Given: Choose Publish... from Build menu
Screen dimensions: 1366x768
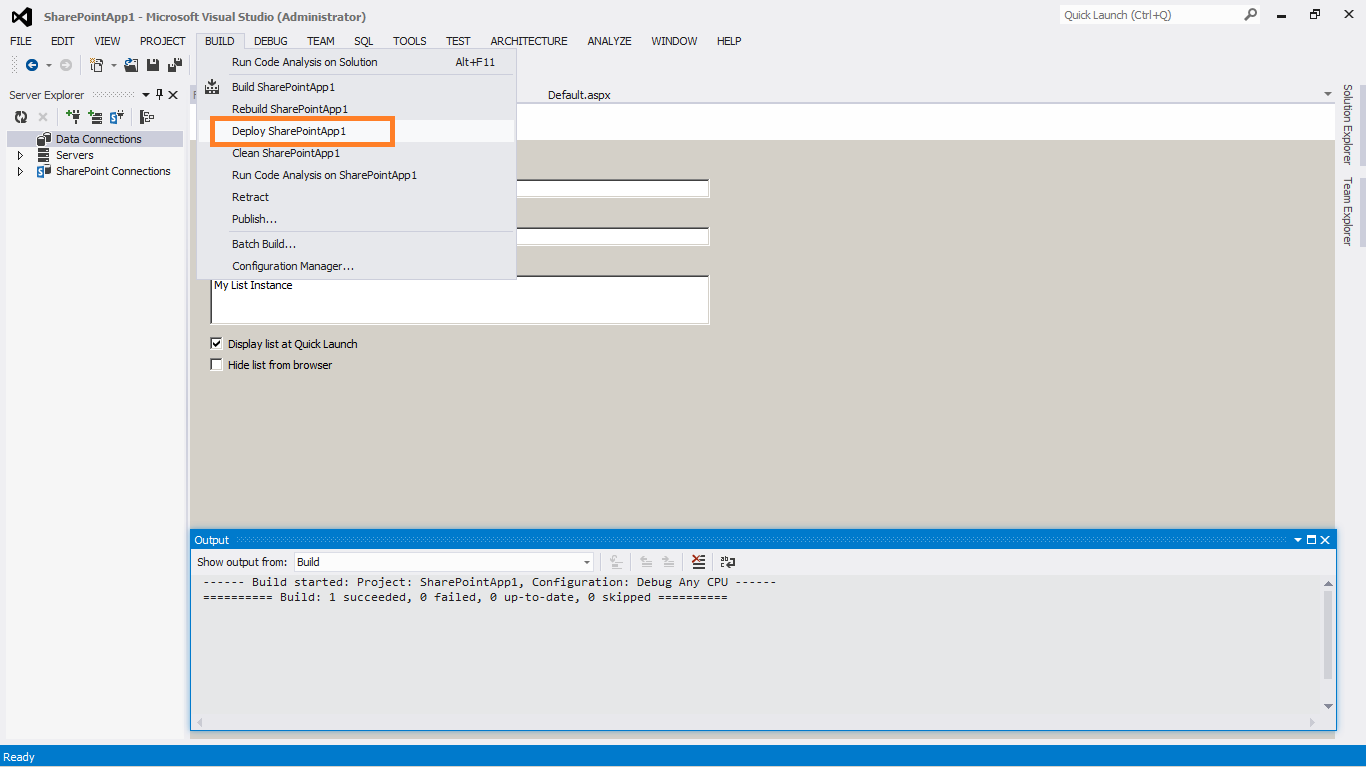Looking at the screenshot, I should 356,219.
